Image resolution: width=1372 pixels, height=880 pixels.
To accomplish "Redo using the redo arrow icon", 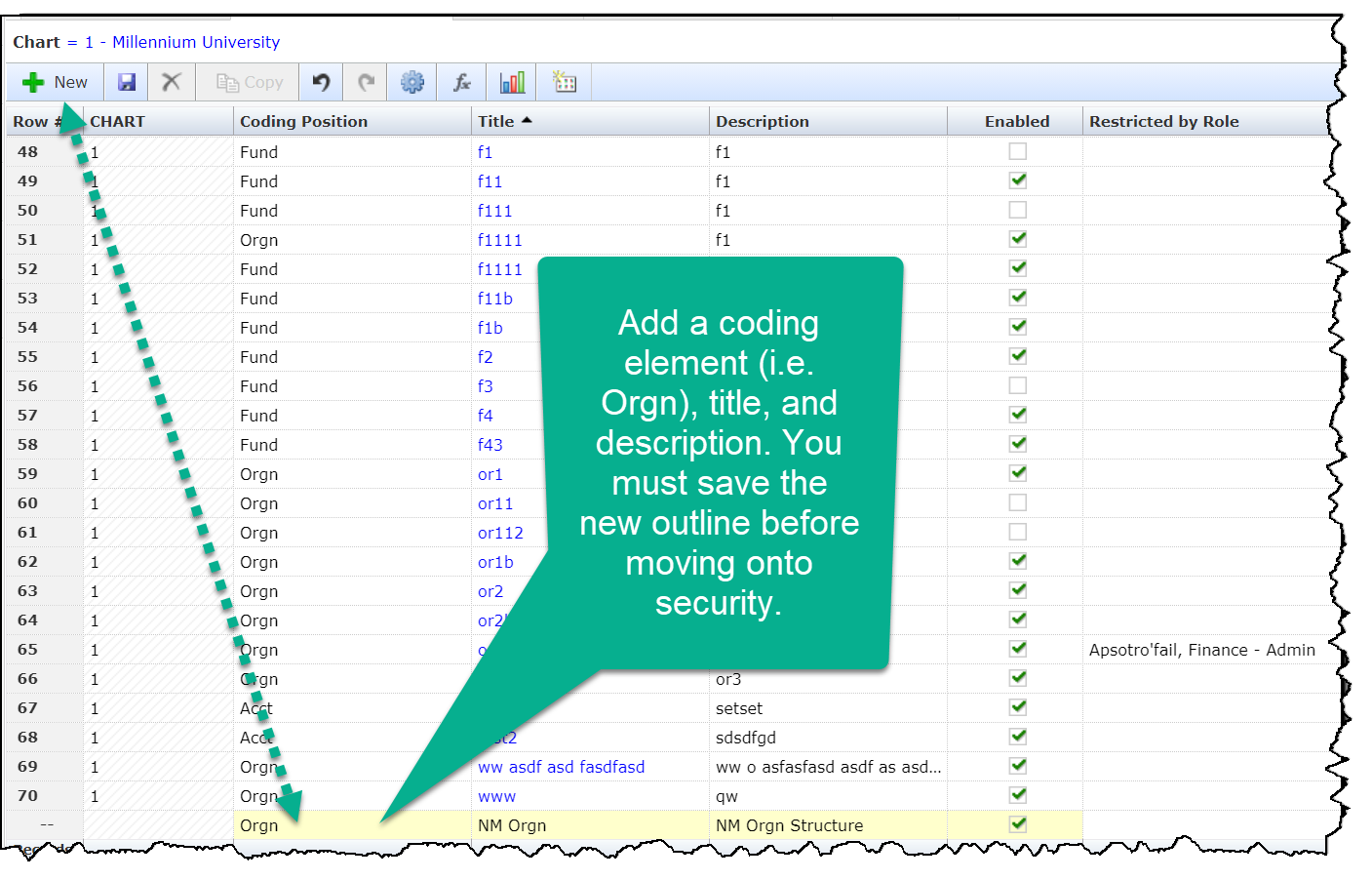I will click(x=366, y=83).
